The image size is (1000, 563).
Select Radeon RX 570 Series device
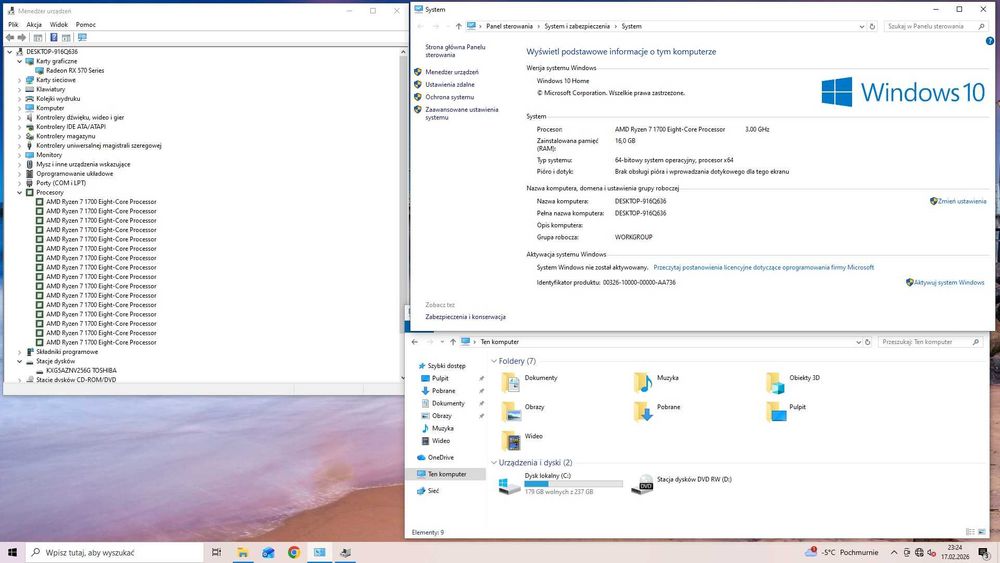75,71
